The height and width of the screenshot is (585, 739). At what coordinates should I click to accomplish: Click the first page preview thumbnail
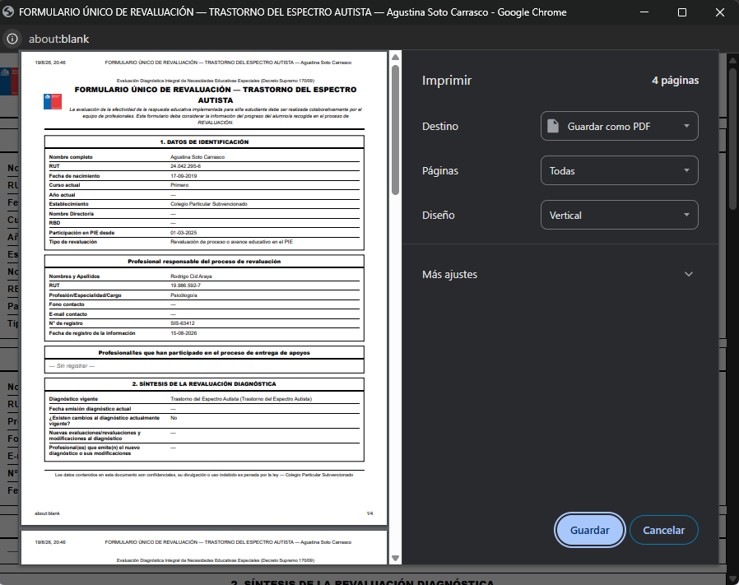coord(204,288)
